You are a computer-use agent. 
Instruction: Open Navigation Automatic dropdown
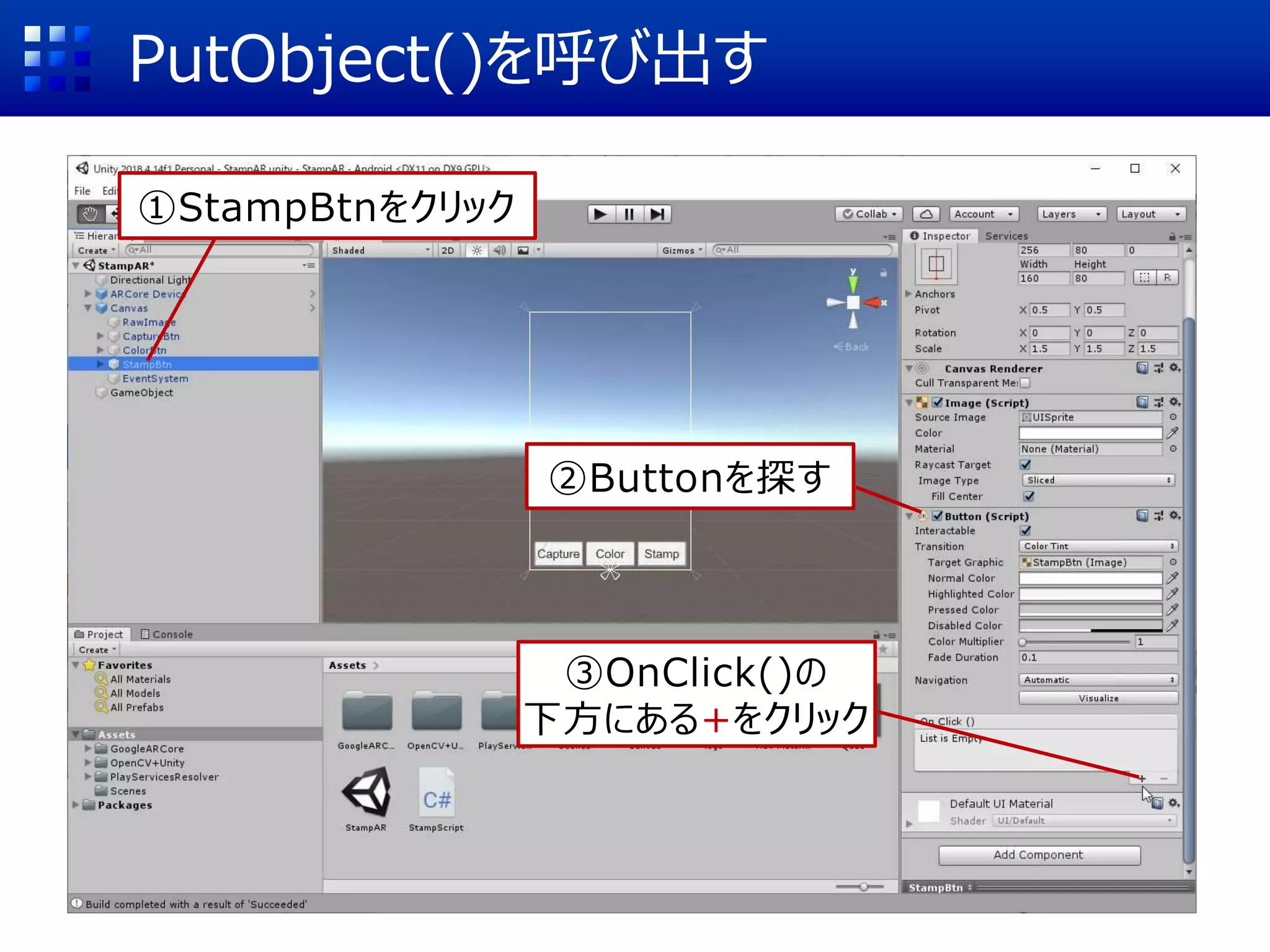click(1098, 680)
